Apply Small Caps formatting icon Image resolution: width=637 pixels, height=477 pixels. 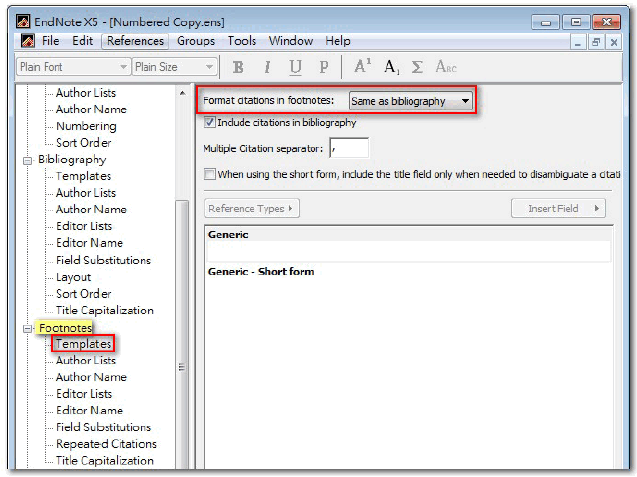click(446, 67)
